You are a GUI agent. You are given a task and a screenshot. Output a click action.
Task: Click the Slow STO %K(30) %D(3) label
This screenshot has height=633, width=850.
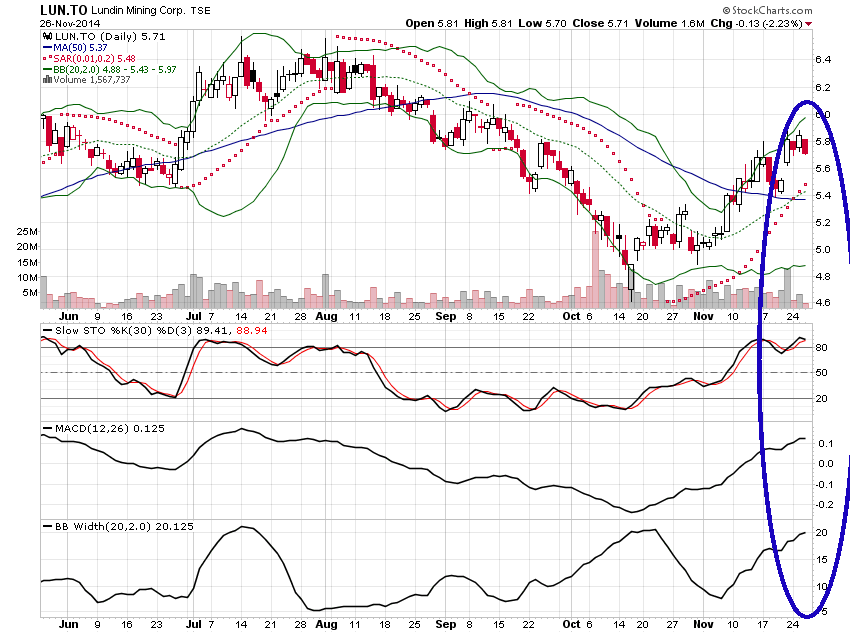(124, 331)
